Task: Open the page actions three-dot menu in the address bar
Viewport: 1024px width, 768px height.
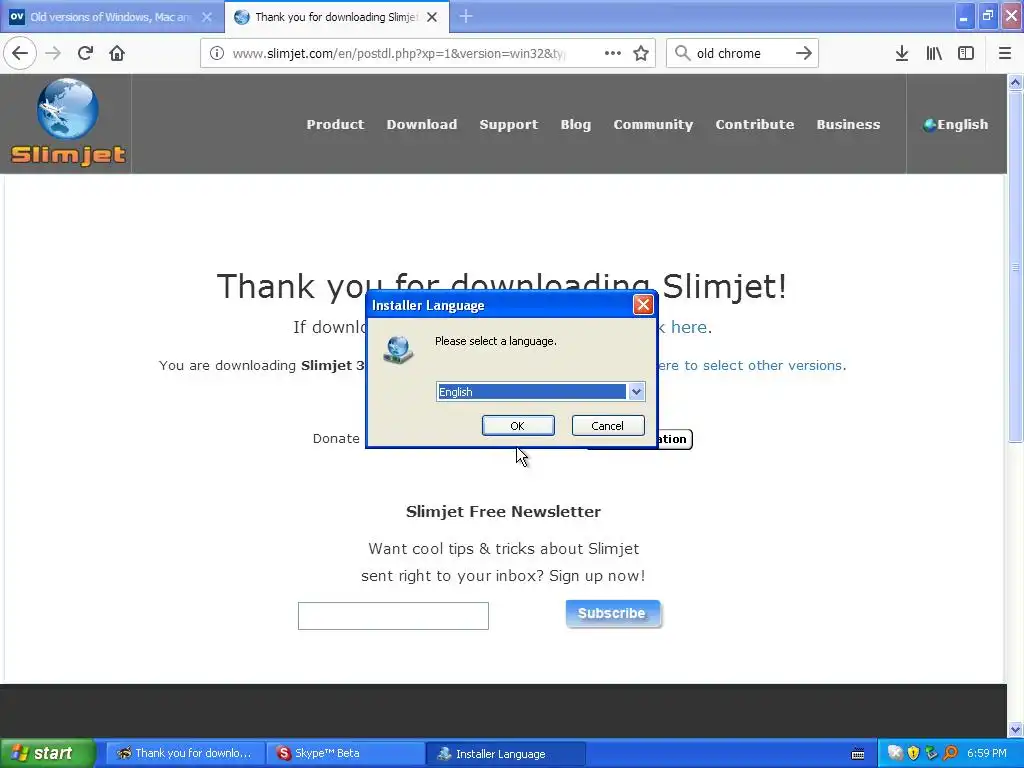Action: tap(613, 53)
